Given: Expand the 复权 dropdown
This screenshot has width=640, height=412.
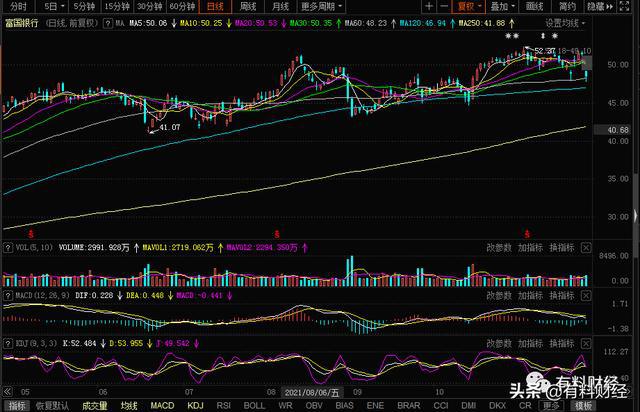Looking at the screenshot, I should pyautogui.click(x=469, y=7).
